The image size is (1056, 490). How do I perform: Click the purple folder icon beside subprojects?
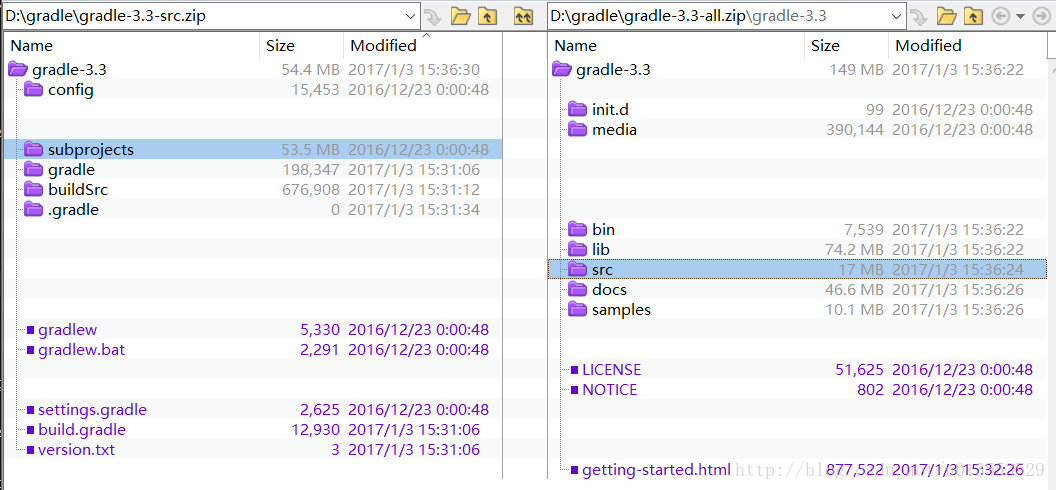pyautogui.click(x=34, y=149)
